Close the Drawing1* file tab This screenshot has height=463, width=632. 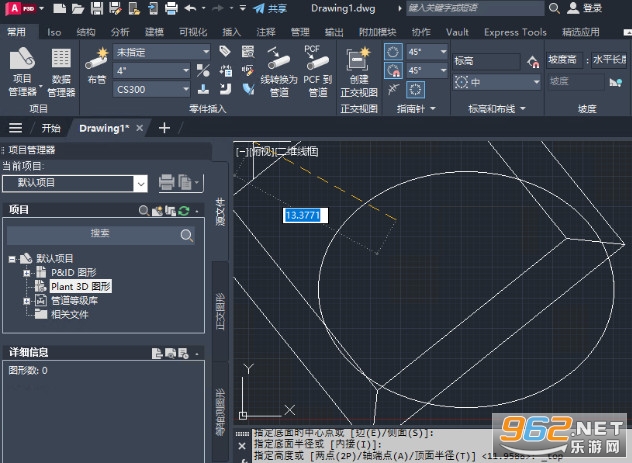click(x=139, y=128)
